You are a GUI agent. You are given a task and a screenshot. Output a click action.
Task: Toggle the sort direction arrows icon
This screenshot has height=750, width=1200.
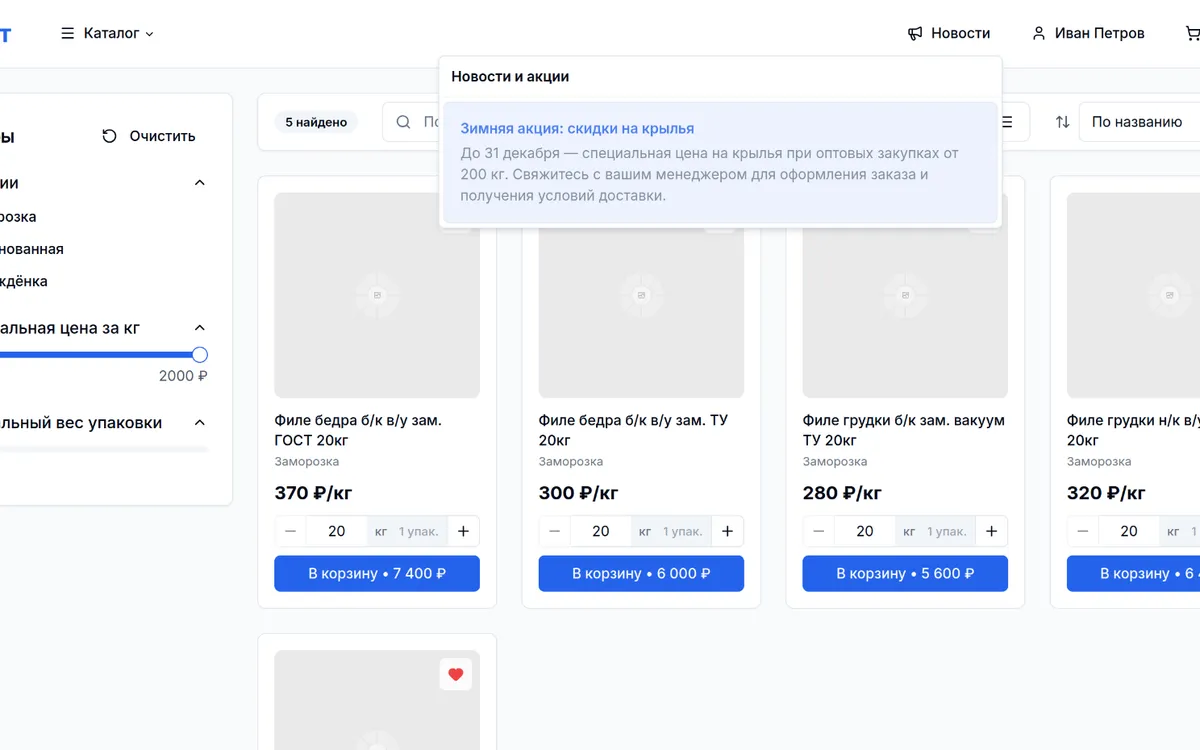point(1062,122)
